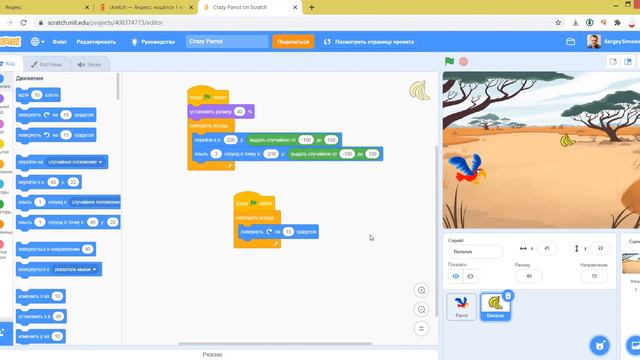
Task: Select the magenta Звук category
Action: click(x=2, y=124)
